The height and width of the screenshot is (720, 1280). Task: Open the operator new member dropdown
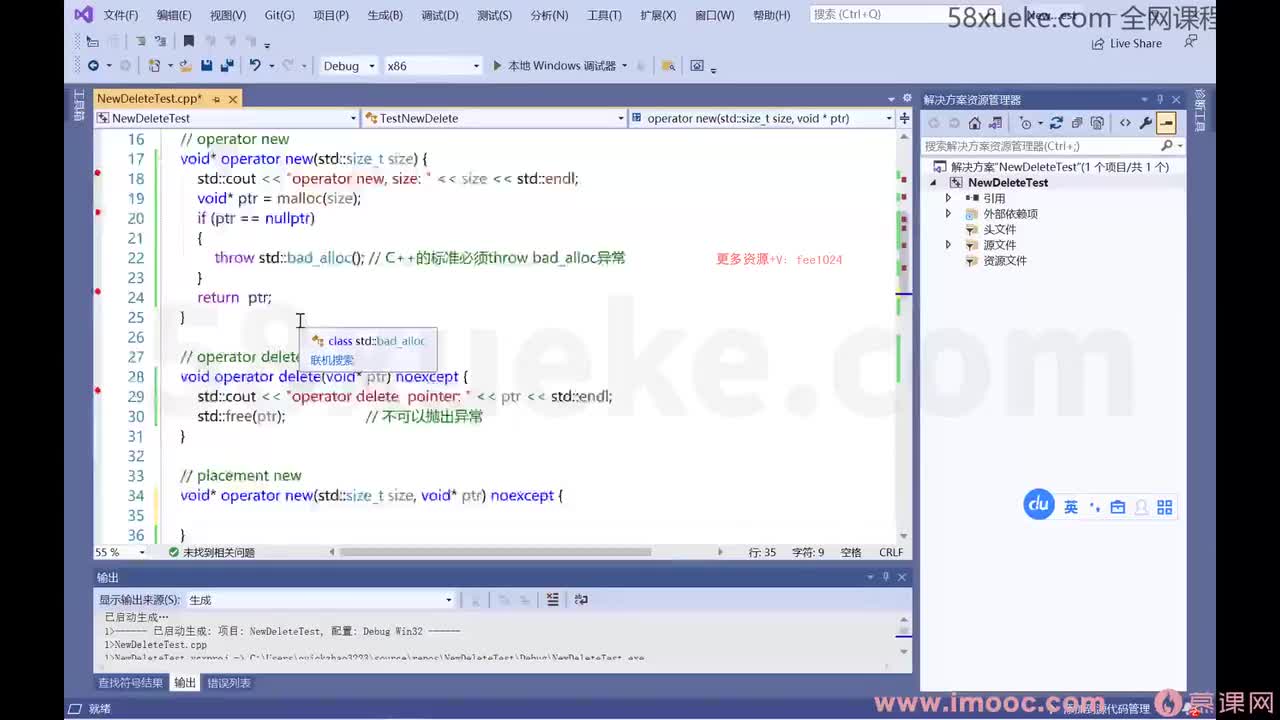pyautogui.click(x=762, y=118)
